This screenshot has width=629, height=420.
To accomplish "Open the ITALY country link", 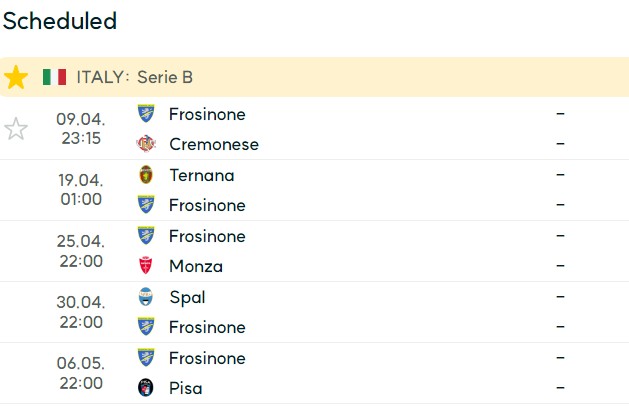I will [103, 77].
